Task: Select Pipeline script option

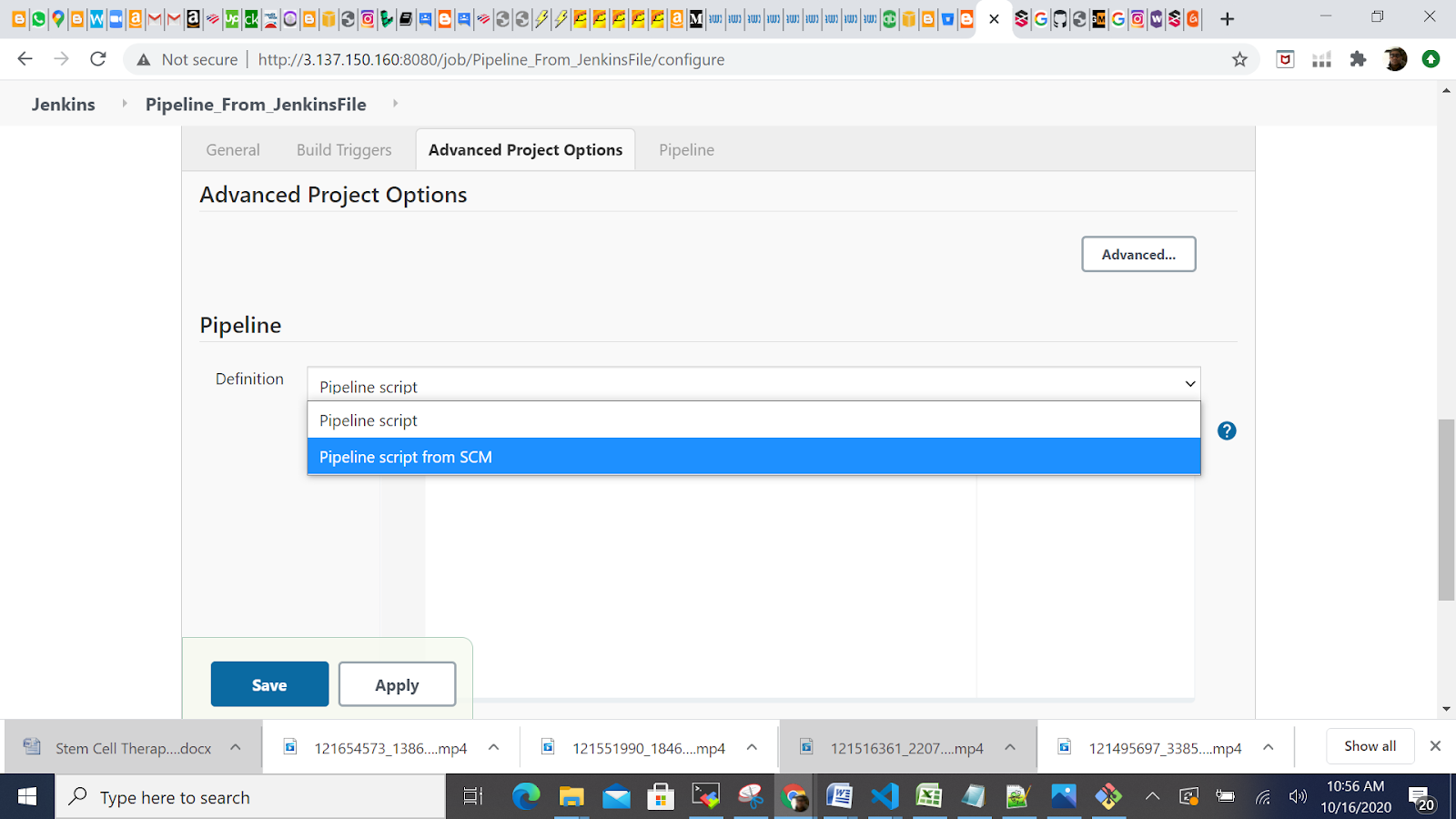Action: tap(753, 420)
